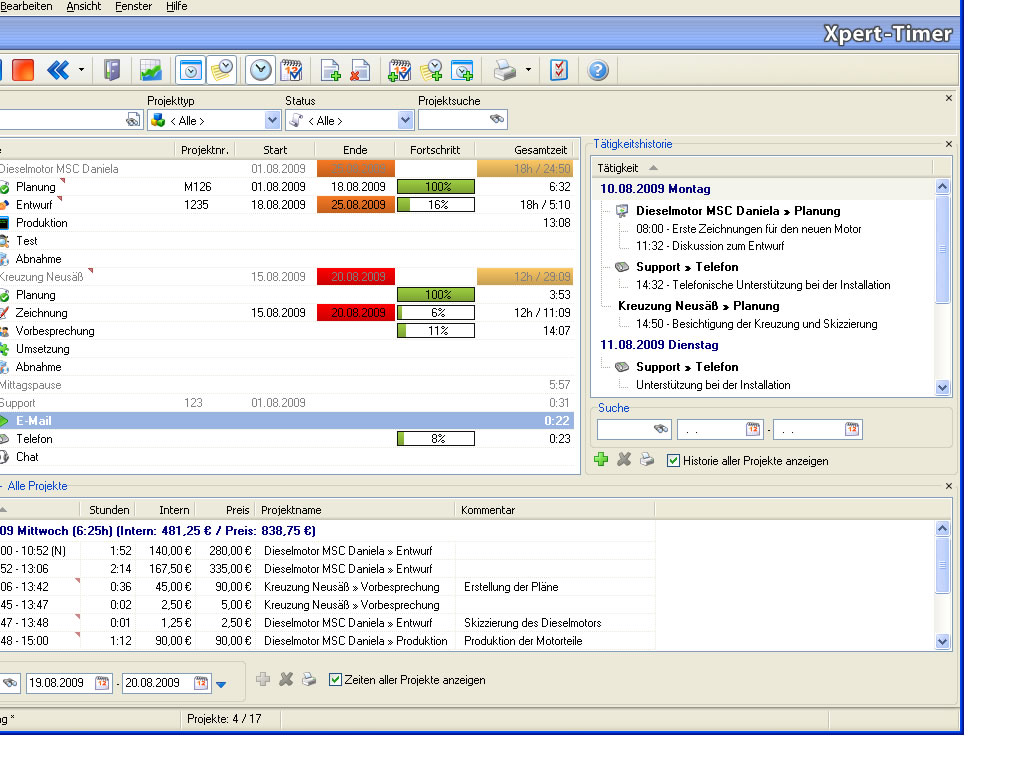Open the Status dropdown
Viewport: 1036px width, 769px height.
405,120
